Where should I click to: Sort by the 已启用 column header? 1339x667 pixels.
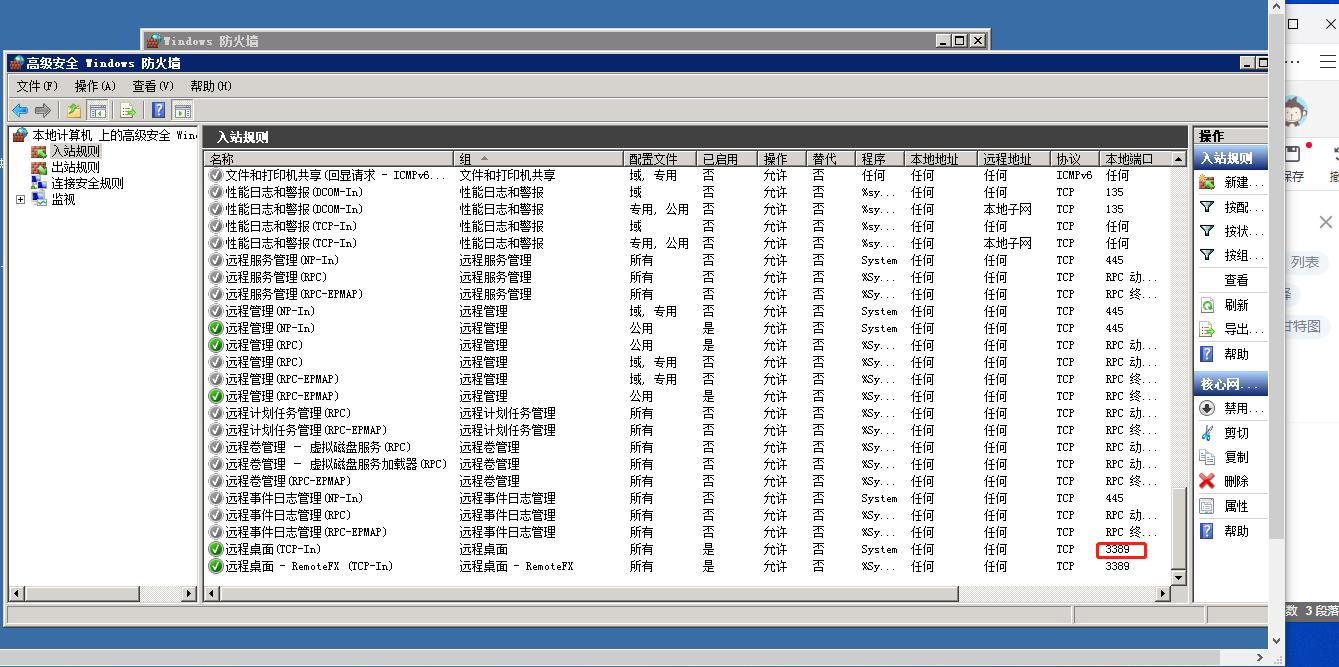click(x=727, y=159)
